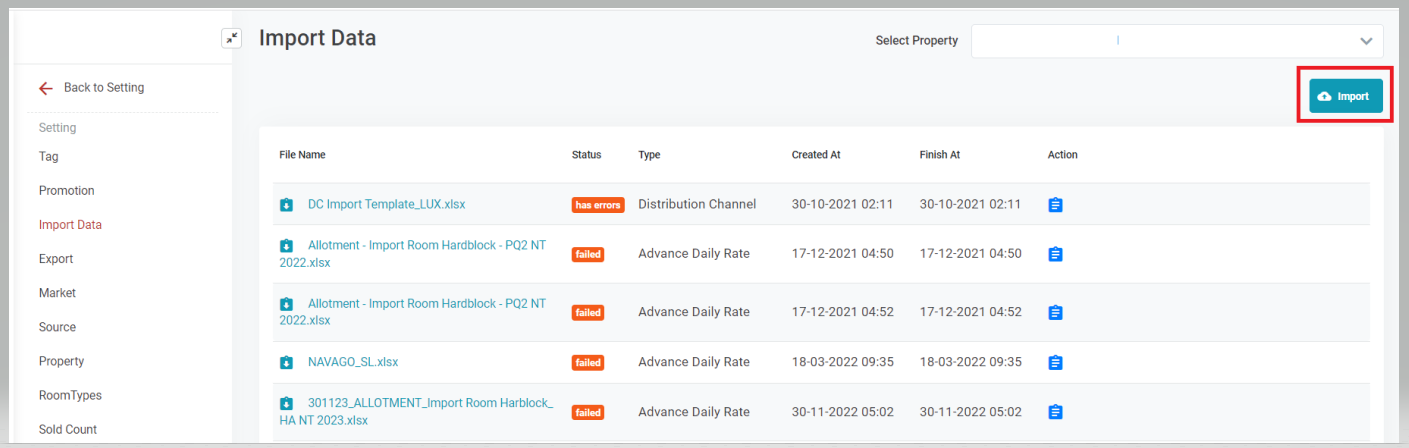Image resolution: width=1409 pixels, height=448 pixels.
Task: Open action clipboard icon for DC Import Template_LUX.xlsx
Action: point(1055,205)
